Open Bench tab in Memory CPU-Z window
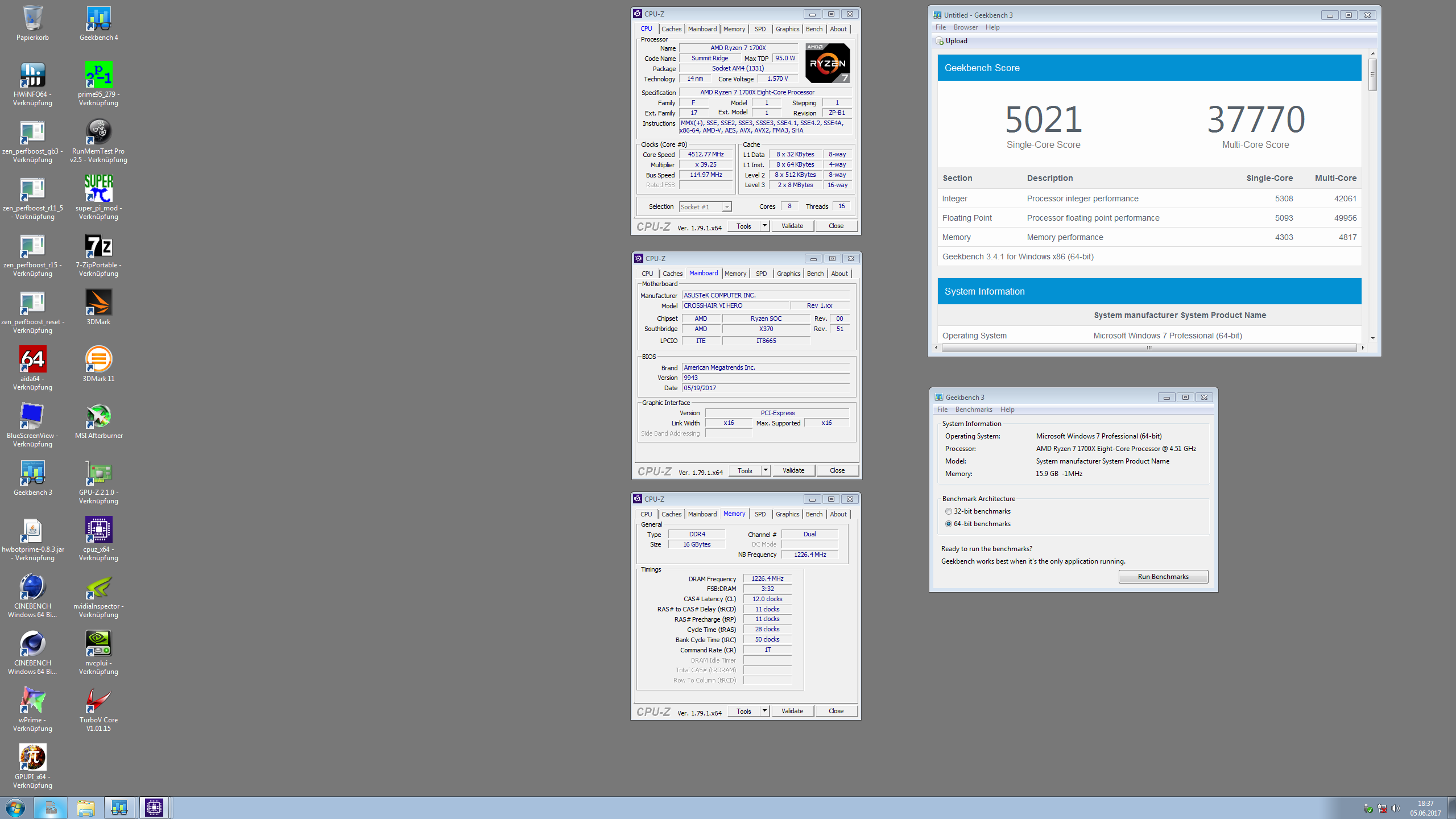 click(x=814, y=514)
